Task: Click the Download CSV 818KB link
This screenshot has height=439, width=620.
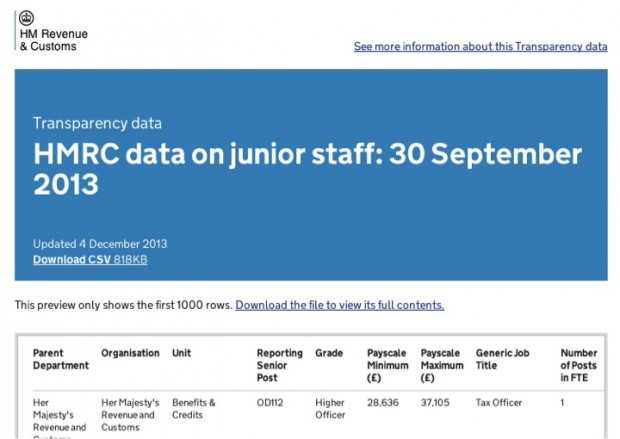Action: click(90, 259)
